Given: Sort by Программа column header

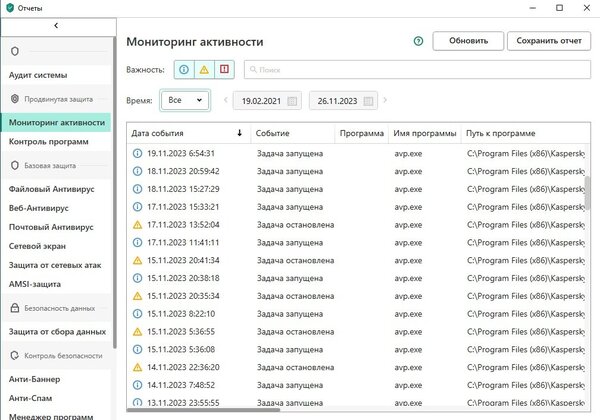Looking at the screenshot, I should pyautogui.click(x=362, y=133).
